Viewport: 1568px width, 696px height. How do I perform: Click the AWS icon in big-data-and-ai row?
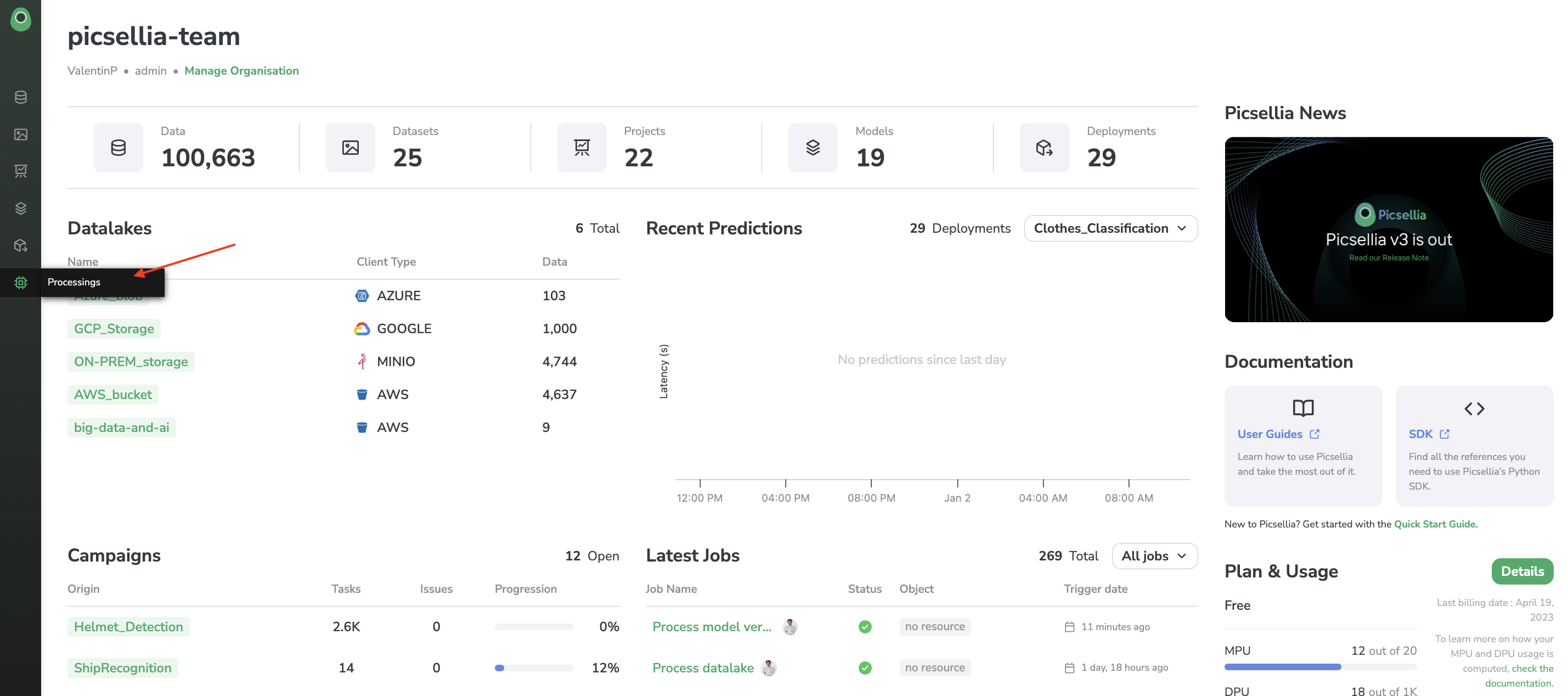click(x=362, y=428)
